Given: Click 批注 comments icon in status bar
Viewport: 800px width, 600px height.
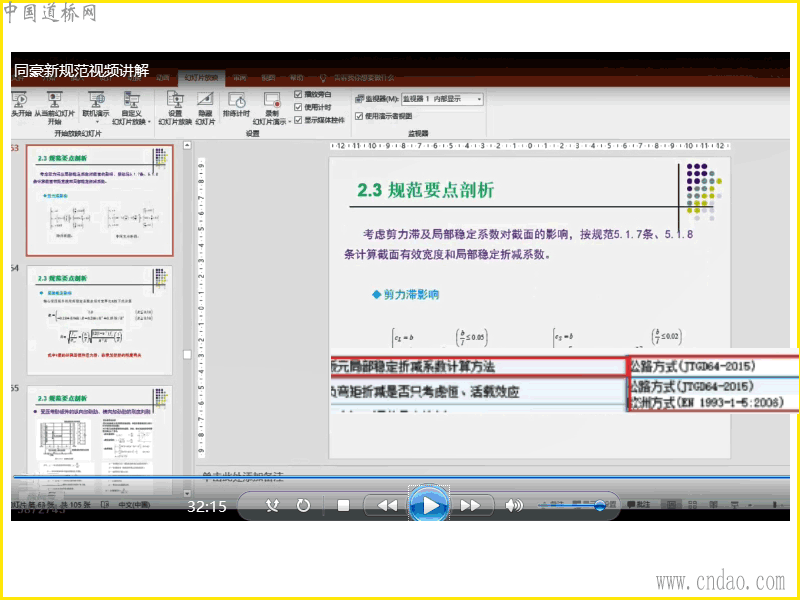Looking at the screenshot, I should [639, 504].
